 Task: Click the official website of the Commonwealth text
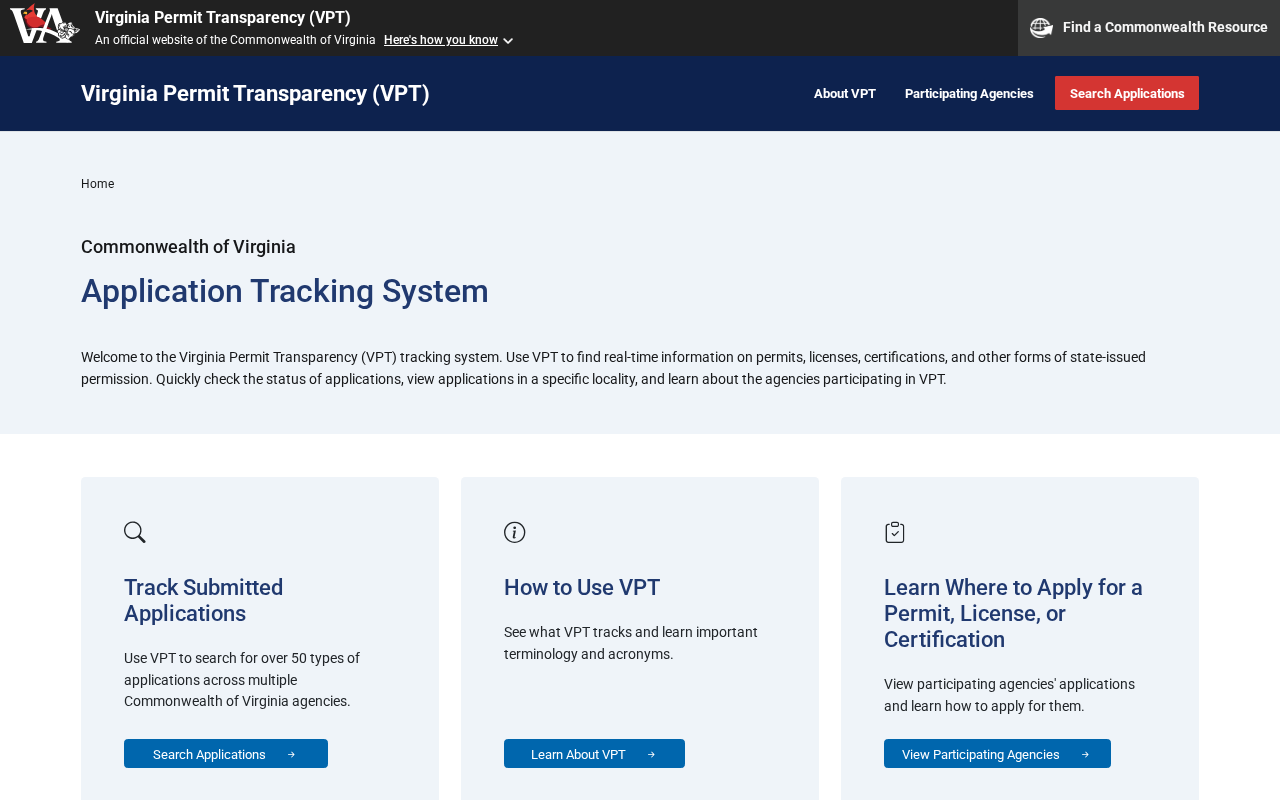tap(235, 40)
